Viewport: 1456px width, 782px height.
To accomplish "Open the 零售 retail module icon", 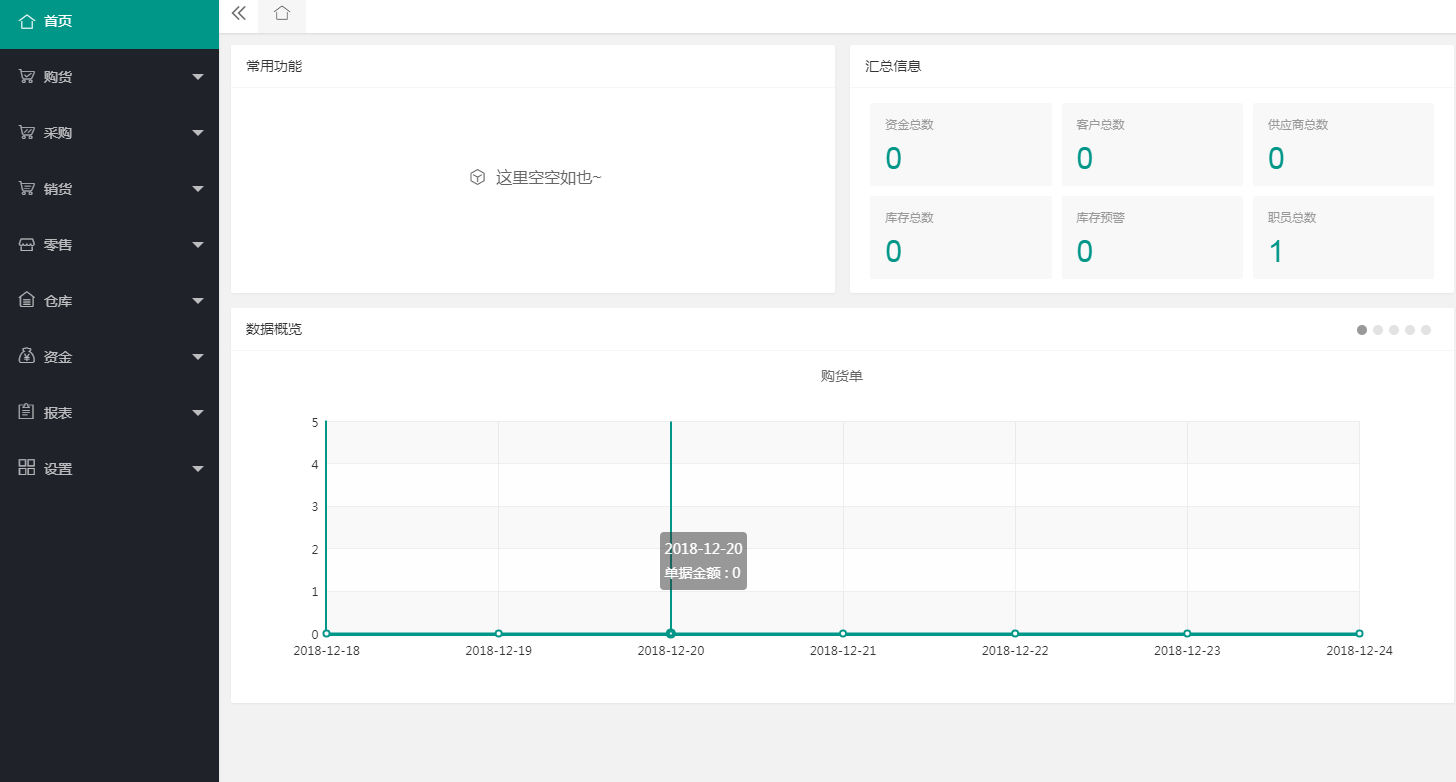I will pyautogui.click(x=26, y=244).
